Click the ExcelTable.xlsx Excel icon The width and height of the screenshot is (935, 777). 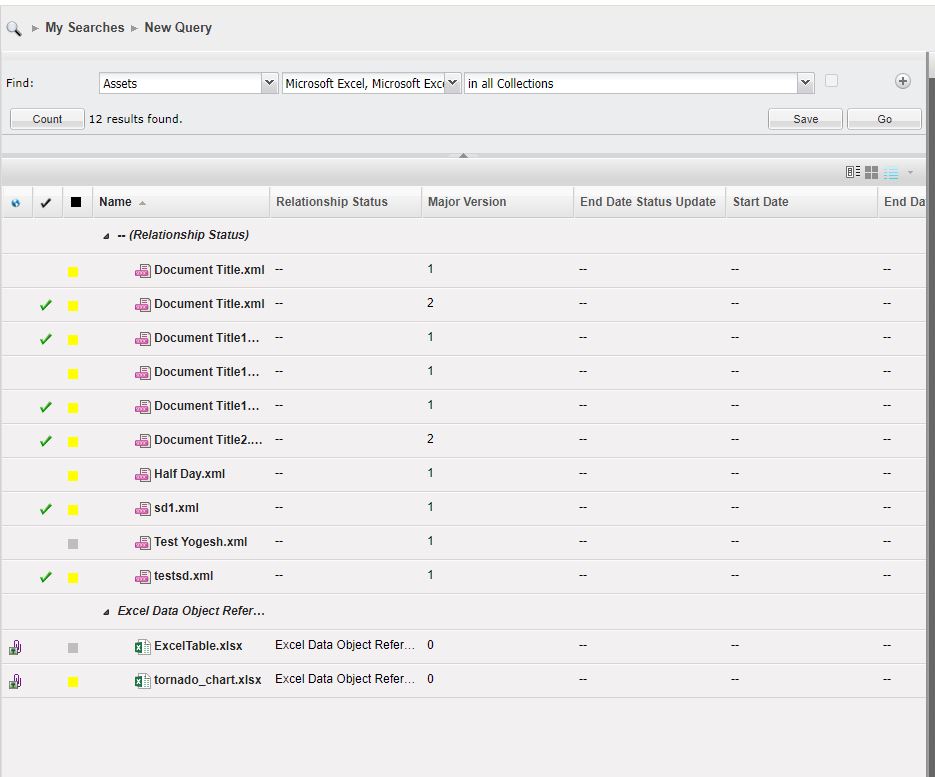point(143,646)
